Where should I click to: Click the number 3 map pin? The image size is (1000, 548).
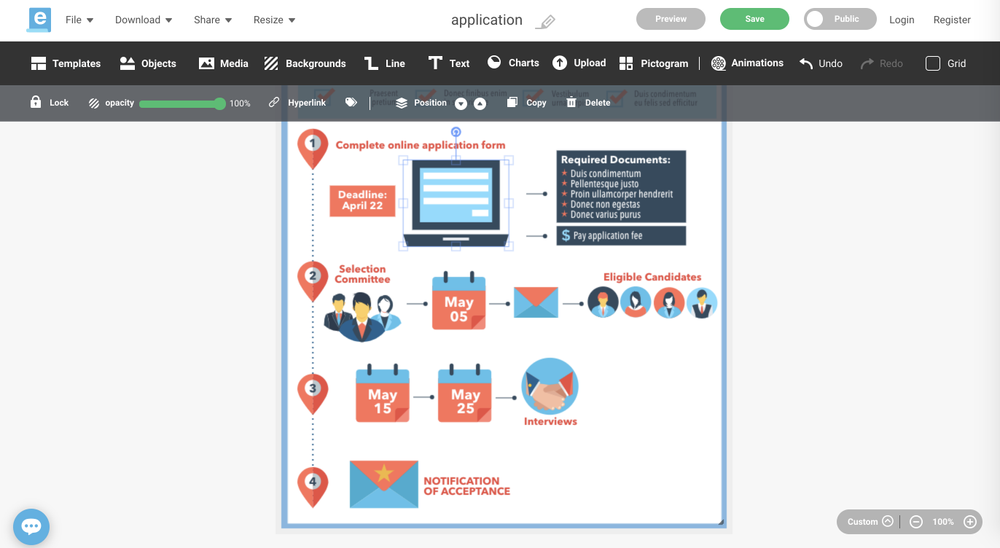(312, 394)
